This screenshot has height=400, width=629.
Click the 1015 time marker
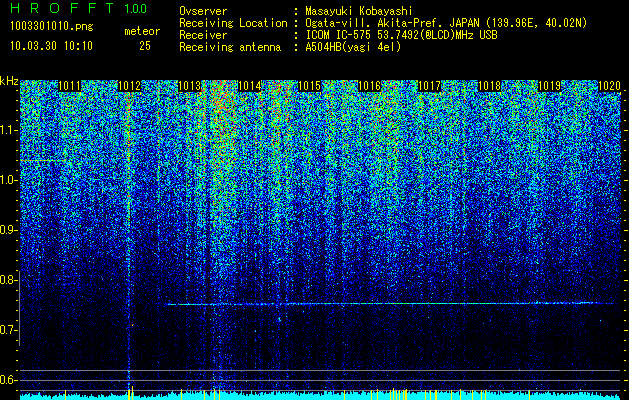310,86
